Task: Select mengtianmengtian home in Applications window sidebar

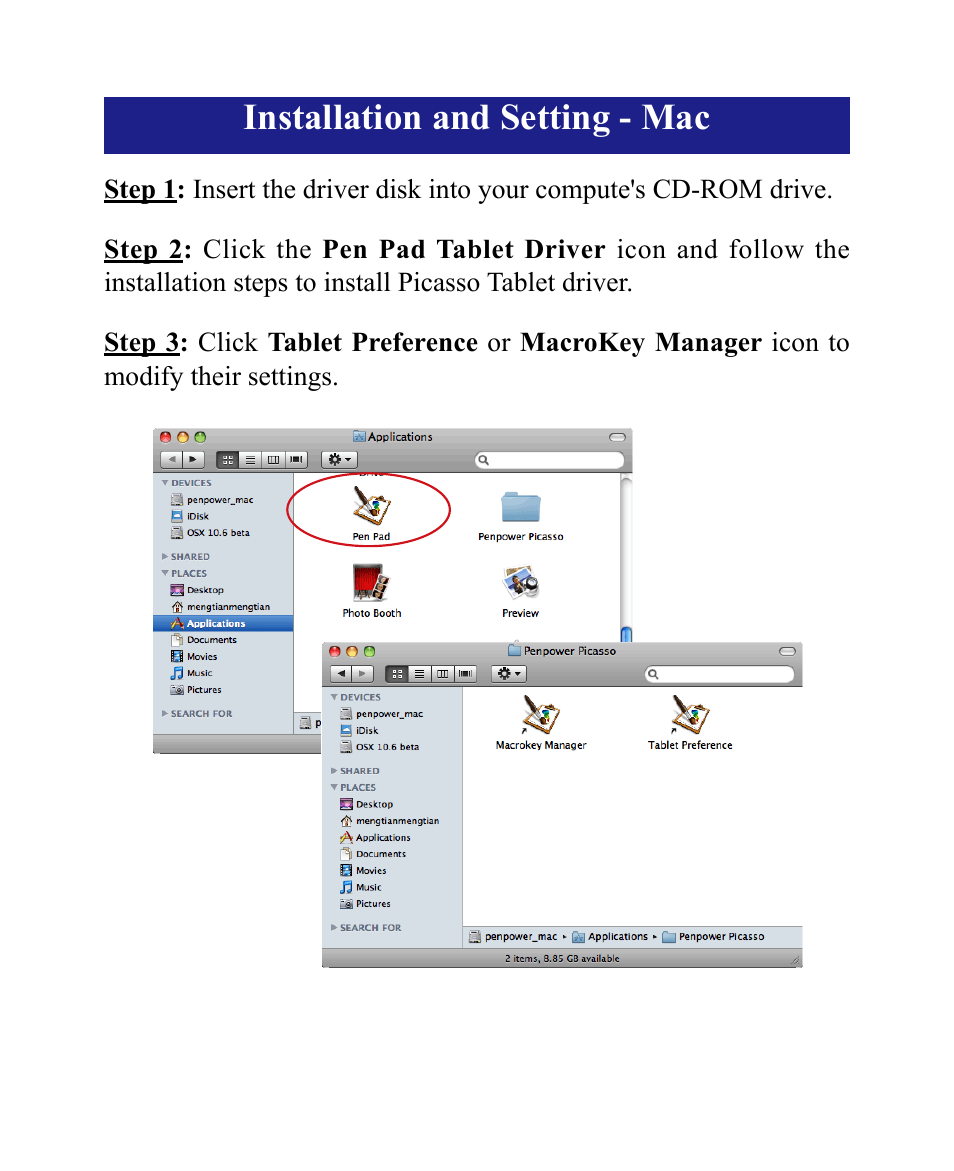Action: (223, 607)
